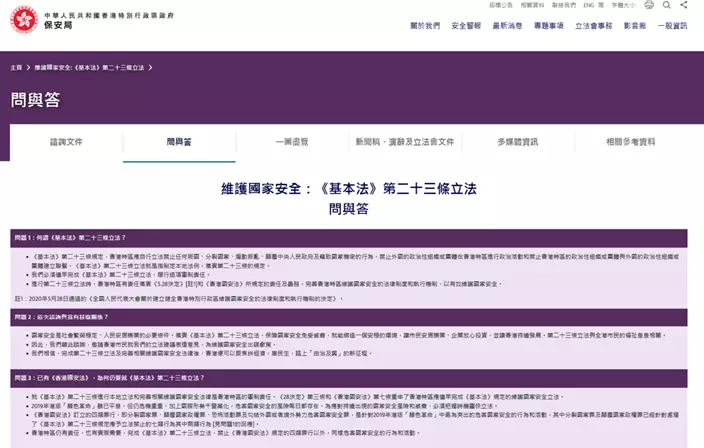Open the 相關參考資料 tab
Viewport: 704px width, 448px height.
[630, 142]
